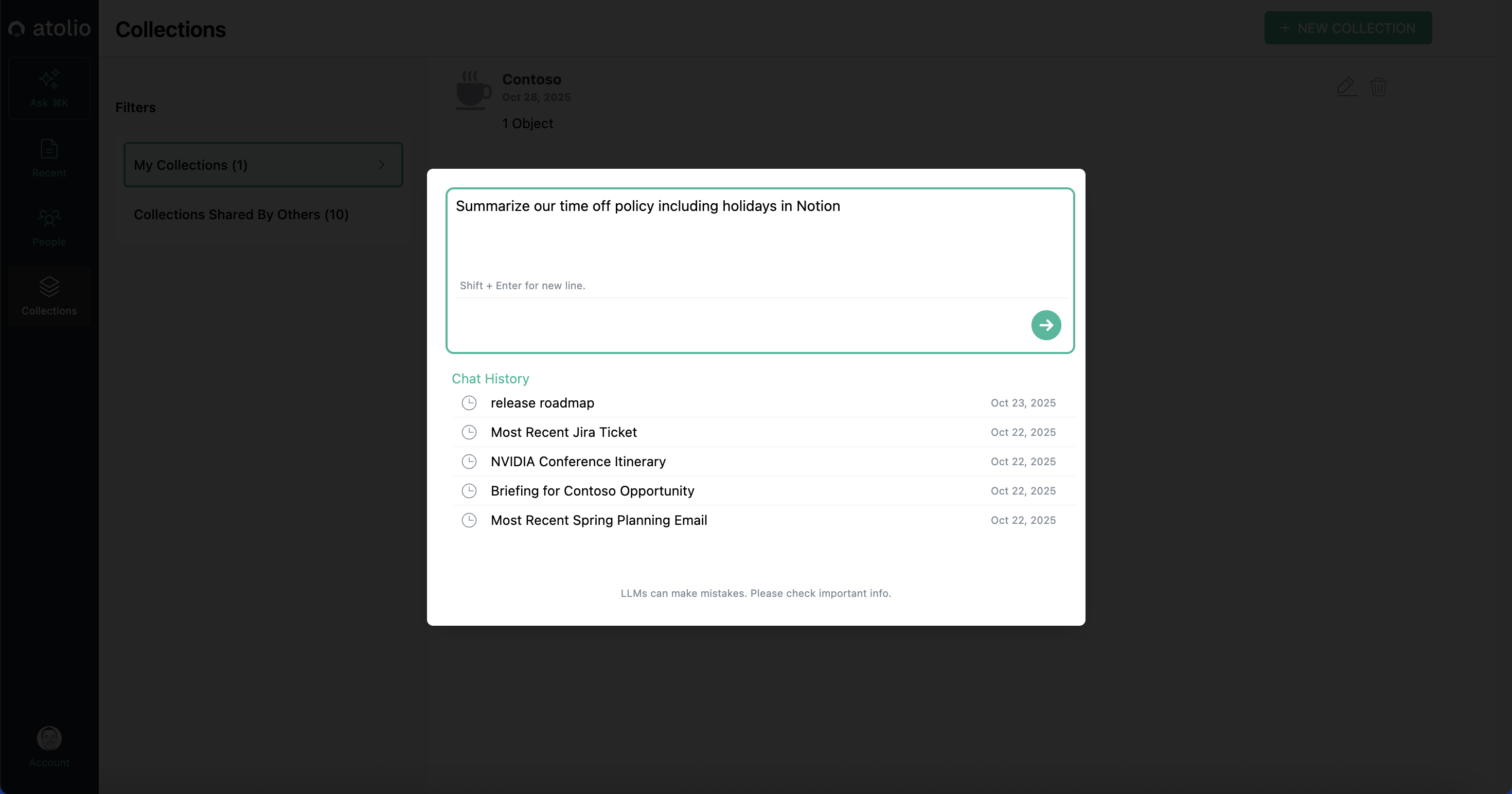The image size is (1512, 794).
Task: Click the Contoso coffee cup collection icon
Action: pos(472,91)
